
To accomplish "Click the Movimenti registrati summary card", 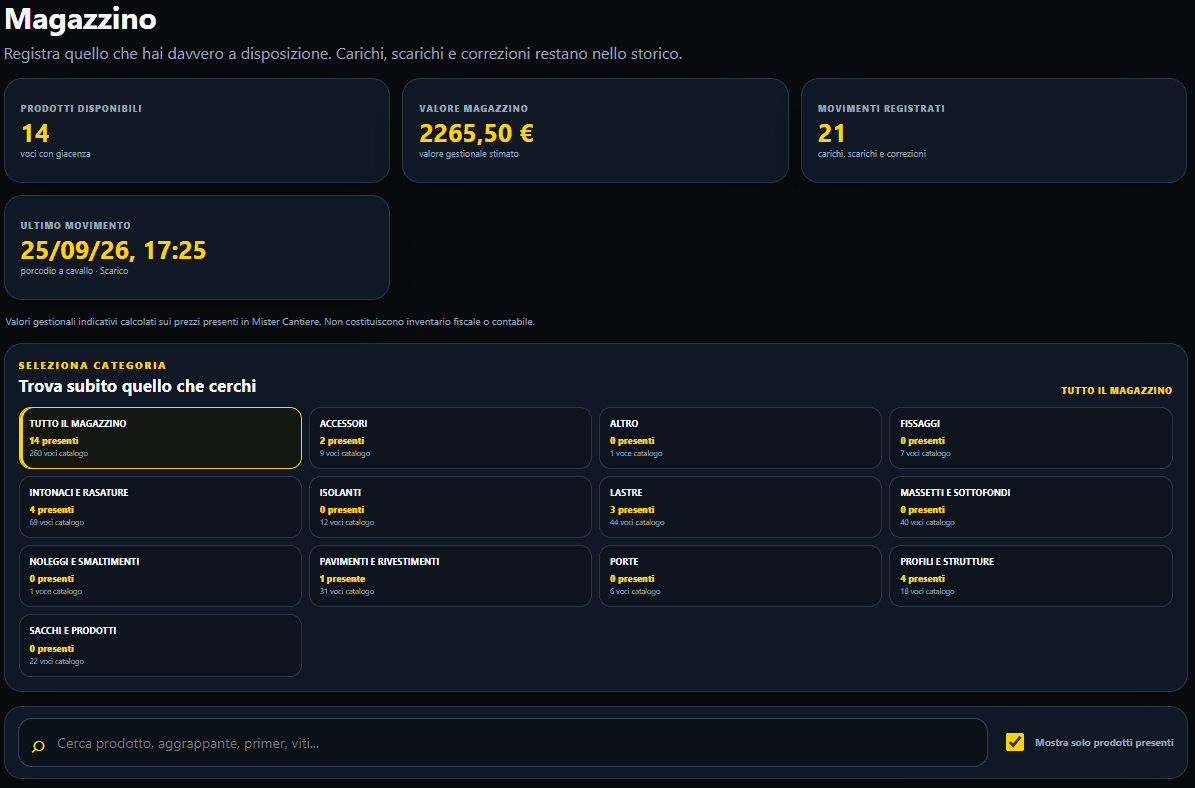I will [x=994, y=130].
